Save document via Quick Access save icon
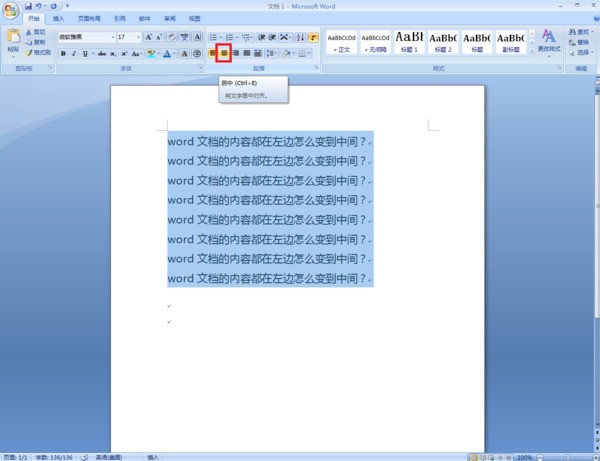 click(28, 6)
